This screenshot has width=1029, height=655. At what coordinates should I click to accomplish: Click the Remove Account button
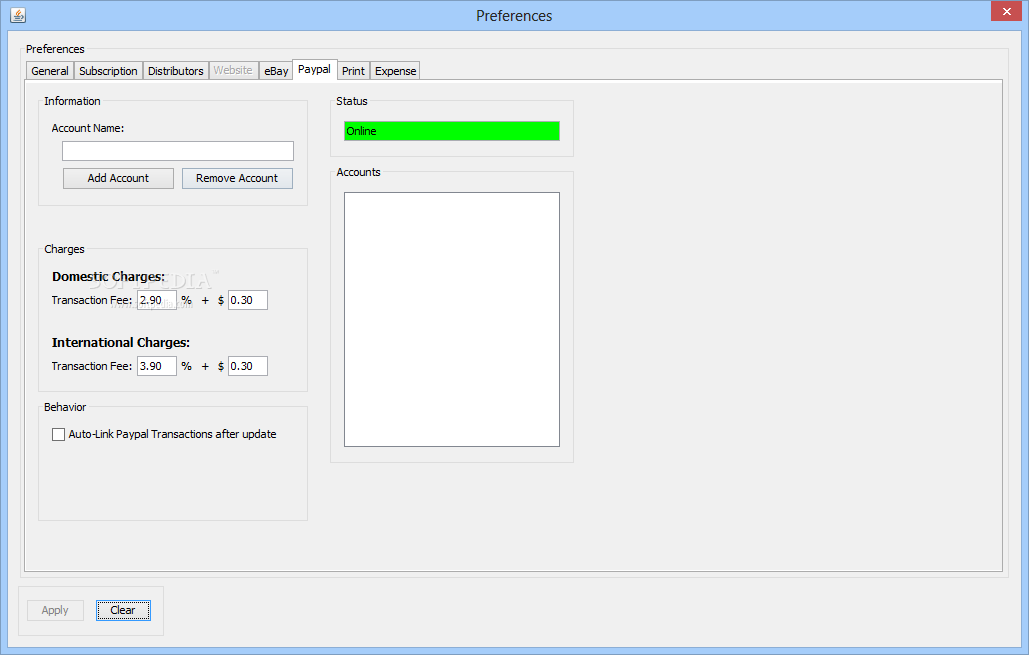click(237, 179)
